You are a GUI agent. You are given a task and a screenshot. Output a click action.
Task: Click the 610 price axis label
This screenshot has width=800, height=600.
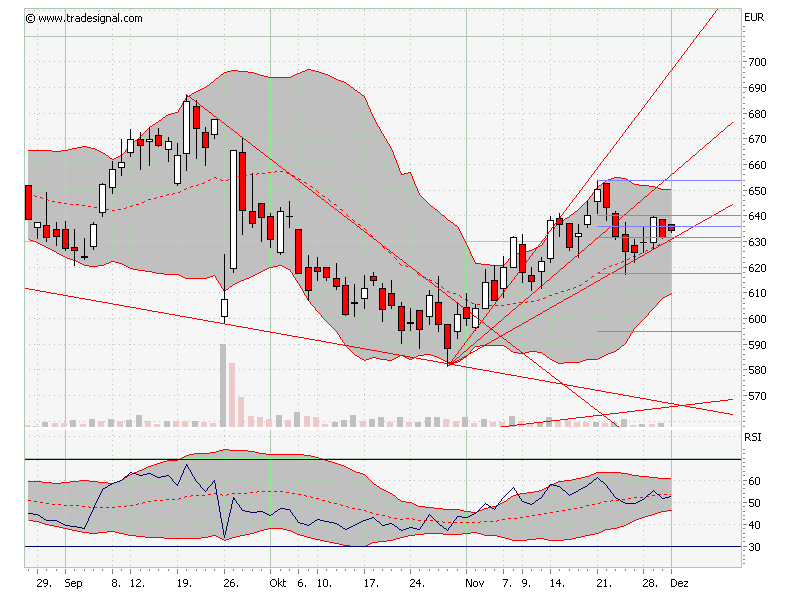[757, 293]
